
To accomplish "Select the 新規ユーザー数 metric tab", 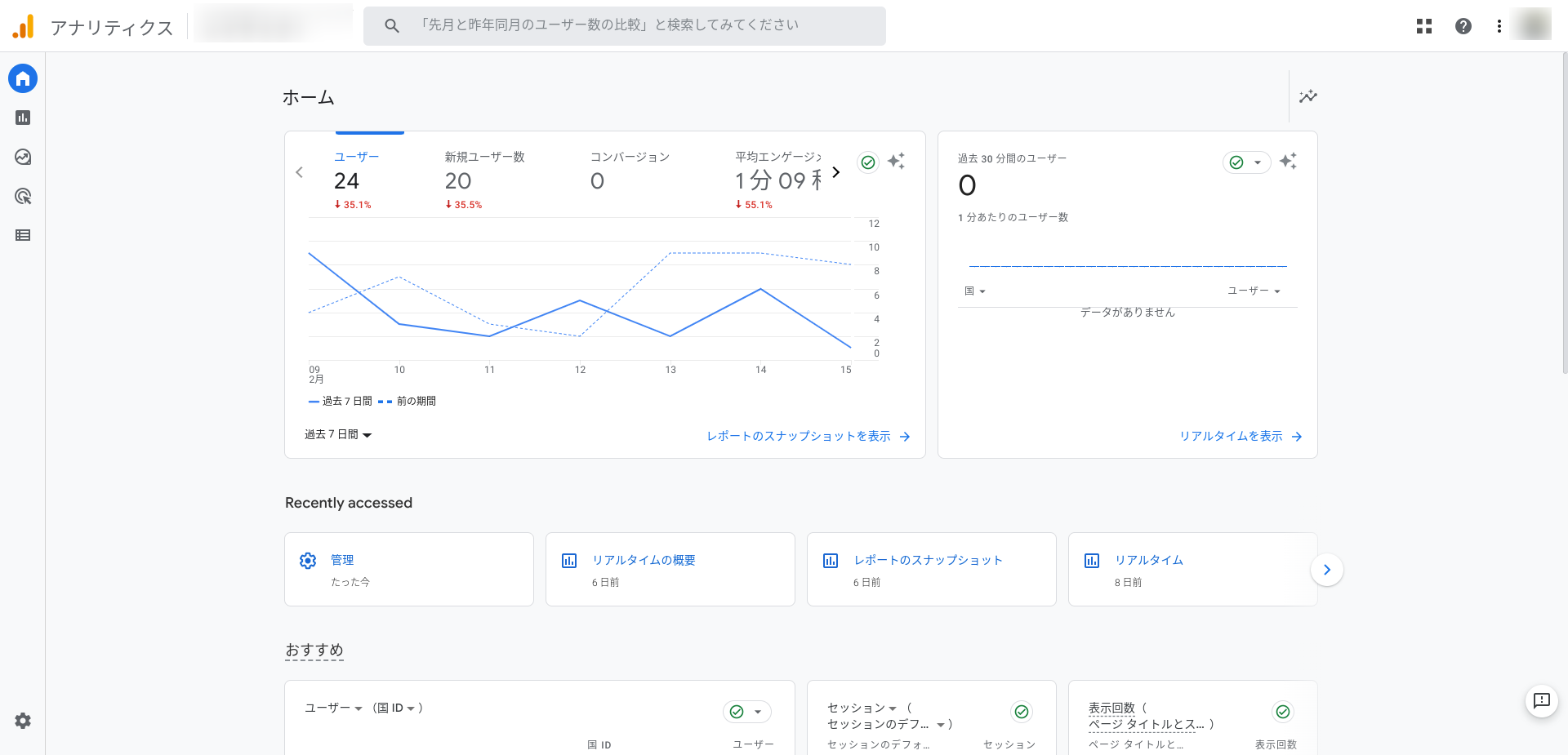I will pyautogui.click(x=484, y=180).
